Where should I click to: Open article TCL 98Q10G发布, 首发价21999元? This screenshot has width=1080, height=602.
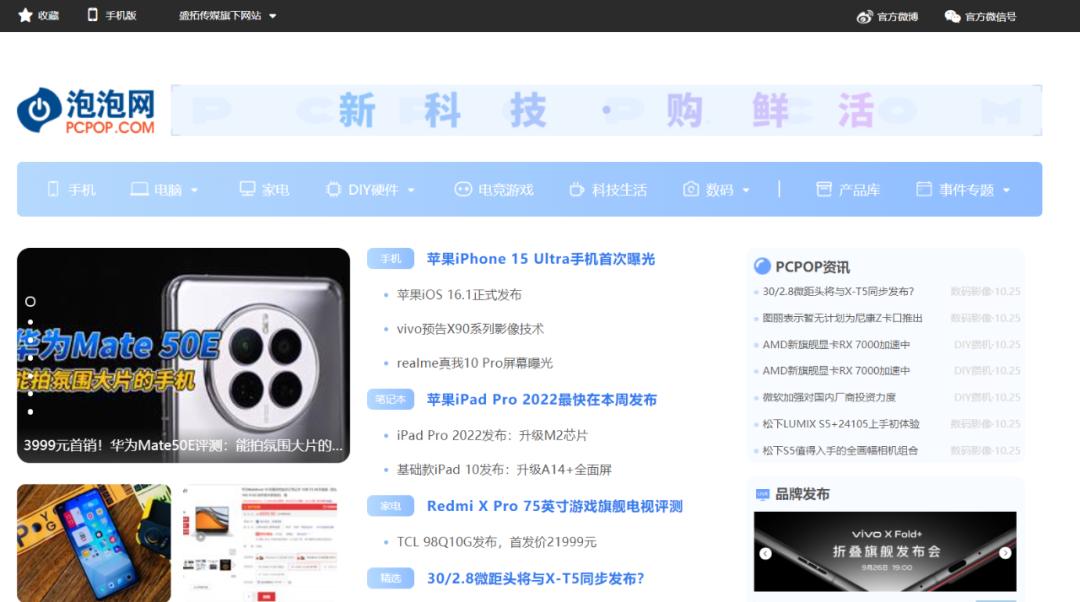click(497, 542)
